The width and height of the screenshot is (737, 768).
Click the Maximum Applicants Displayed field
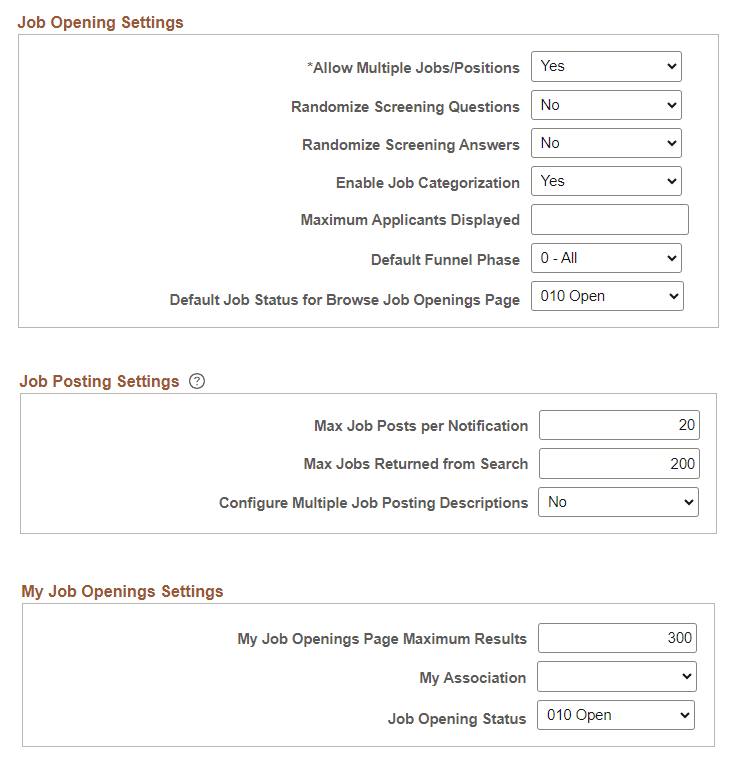pos(610,219)
